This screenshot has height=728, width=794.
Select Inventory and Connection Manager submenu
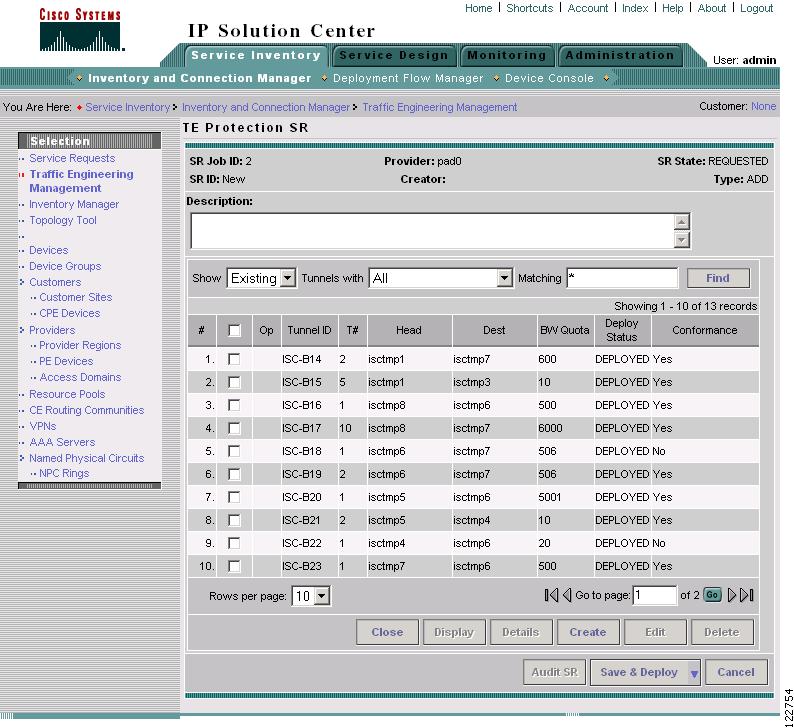200,78
